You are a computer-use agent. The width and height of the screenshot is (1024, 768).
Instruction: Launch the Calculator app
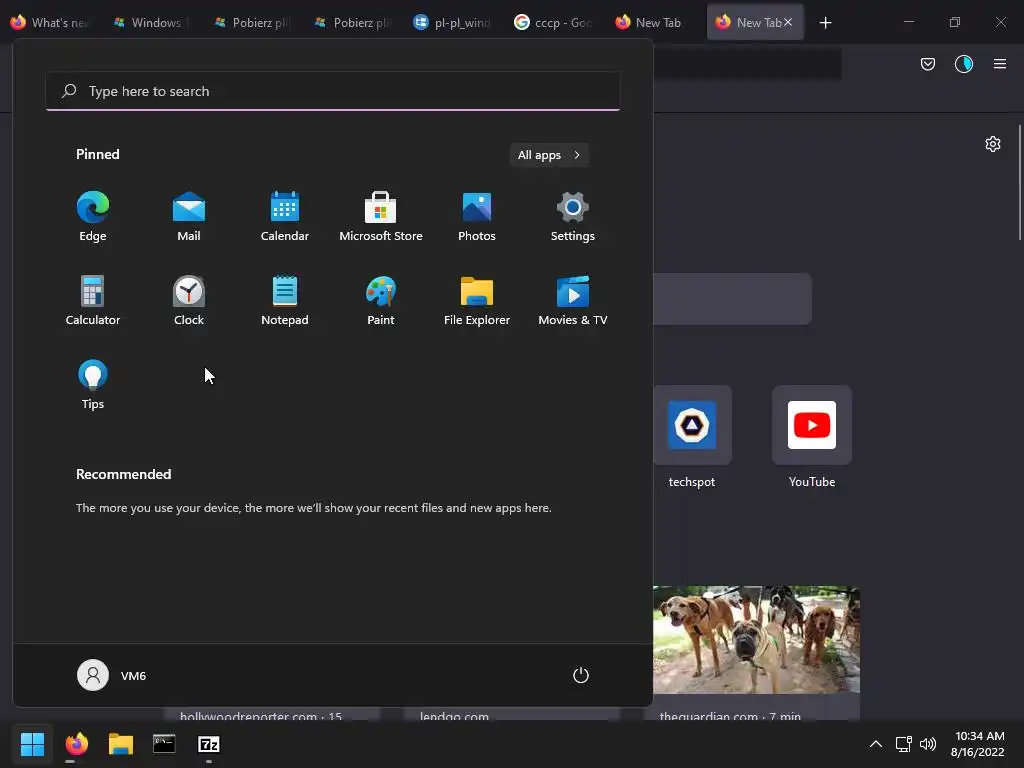coord(93,300)
